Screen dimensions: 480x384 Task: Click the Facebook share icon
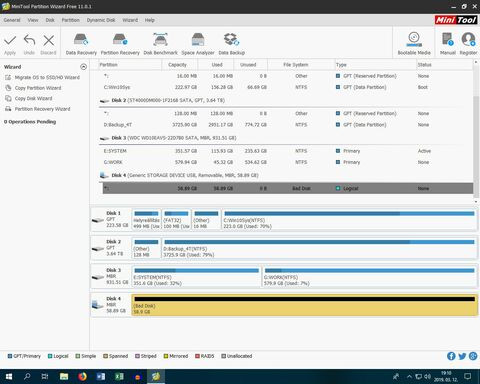coord(451,356)
